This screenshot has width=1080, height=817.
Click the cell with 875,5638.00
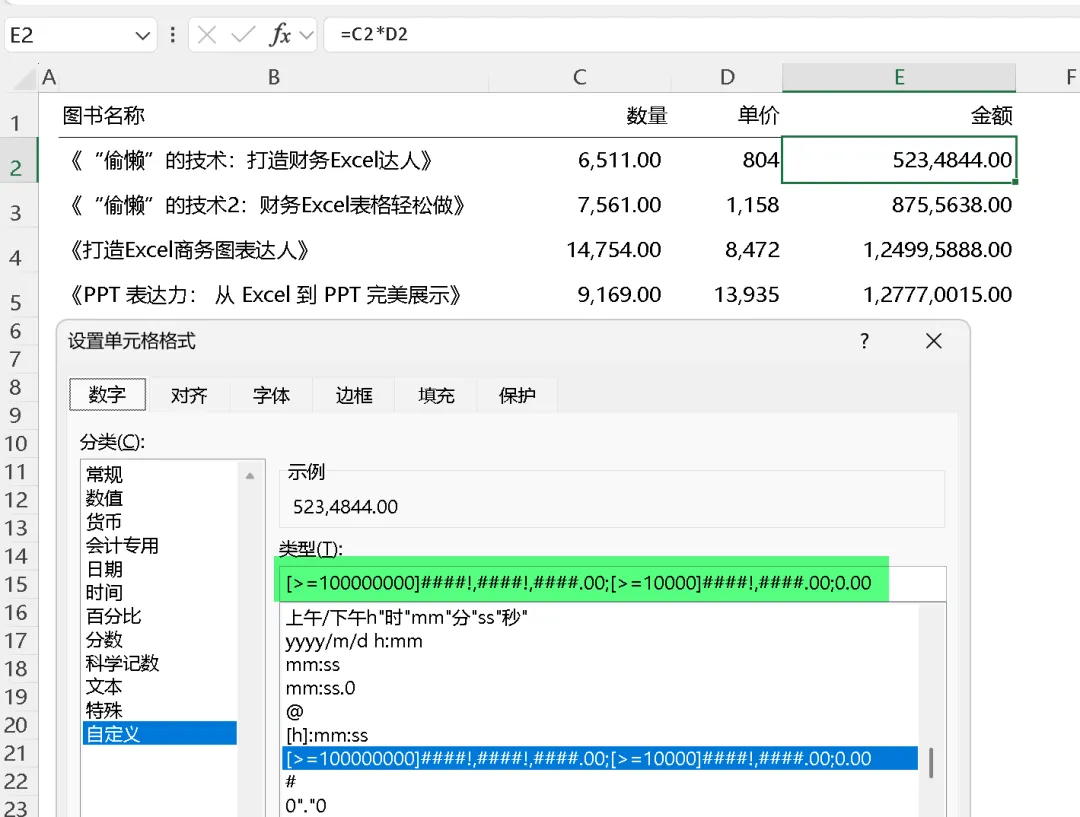tap(900, 205)
